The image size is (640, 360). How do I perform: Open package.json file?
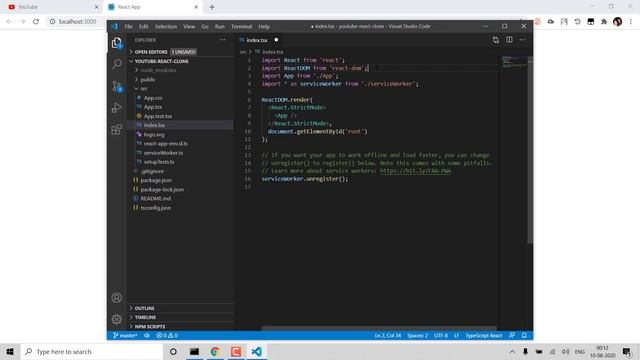156,180
